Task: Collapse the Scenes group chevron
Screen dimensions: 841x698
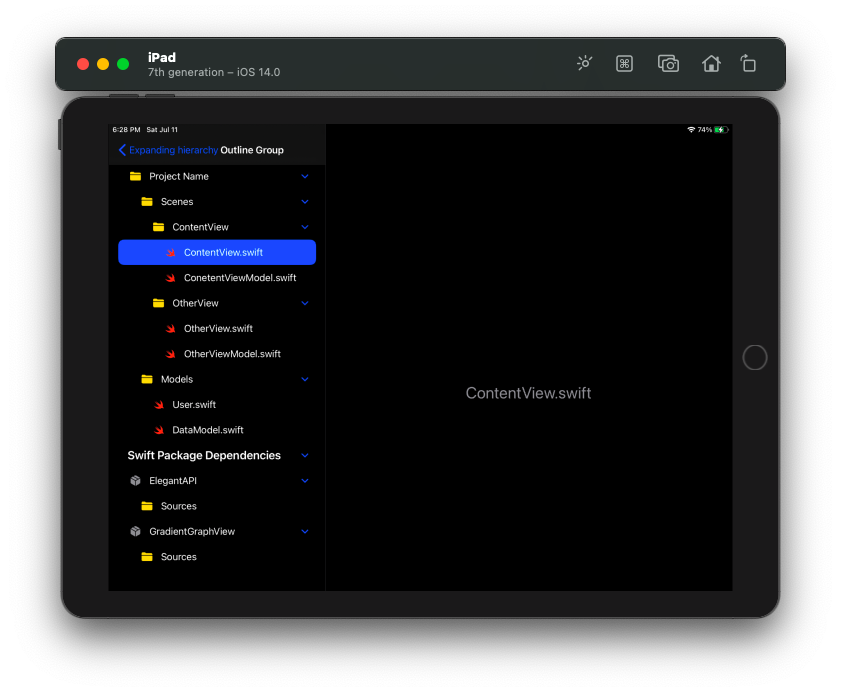Action: pyautogui.click(x=304, y=201)
